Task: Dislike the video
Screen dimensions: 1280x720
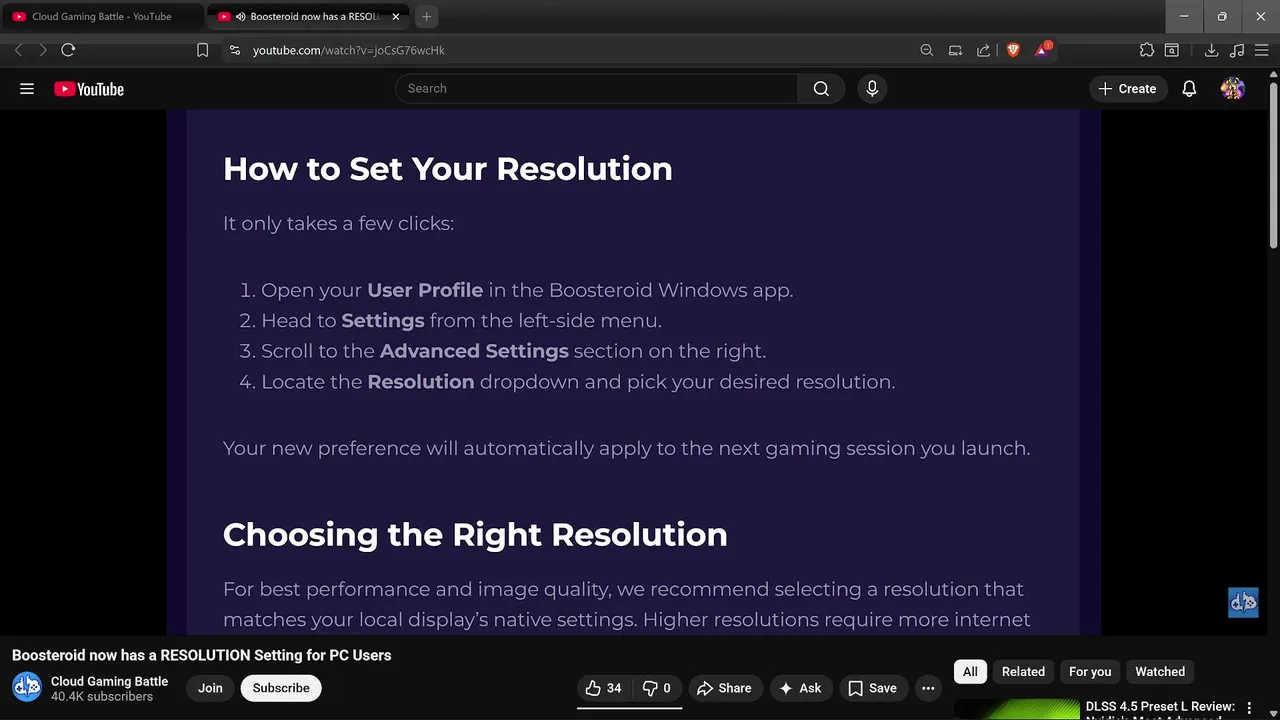Action: click(656, 688)
